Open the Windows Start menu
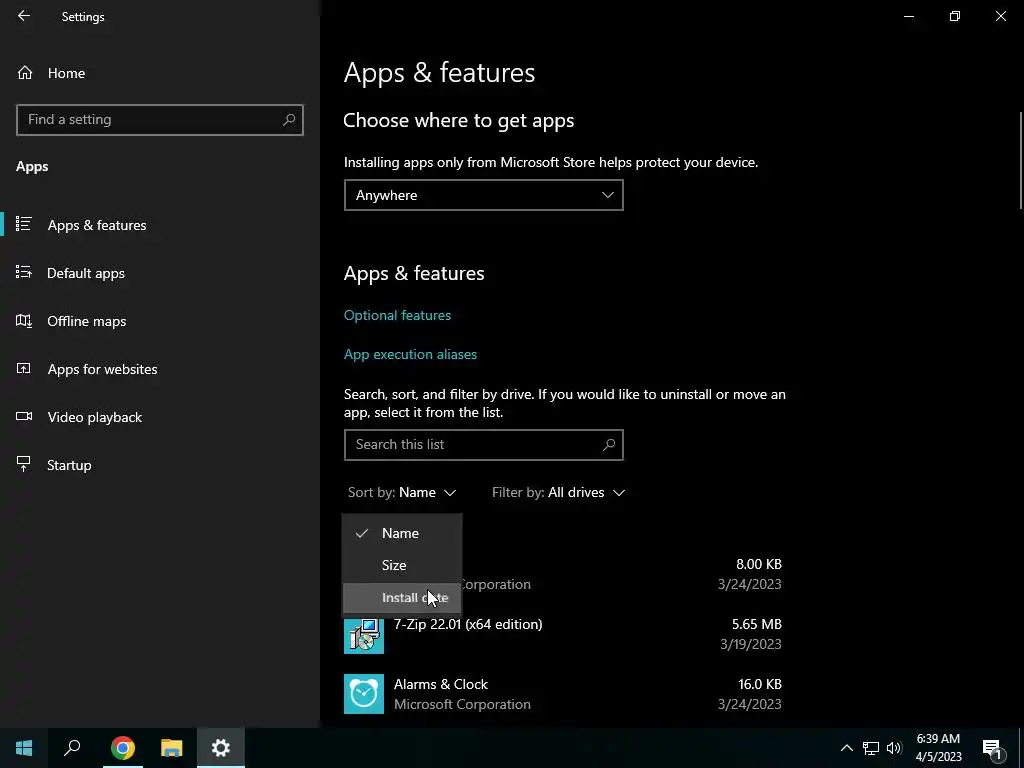This screenshot has width=1024, height=768. pyautogui.click(x=24, y=748)
